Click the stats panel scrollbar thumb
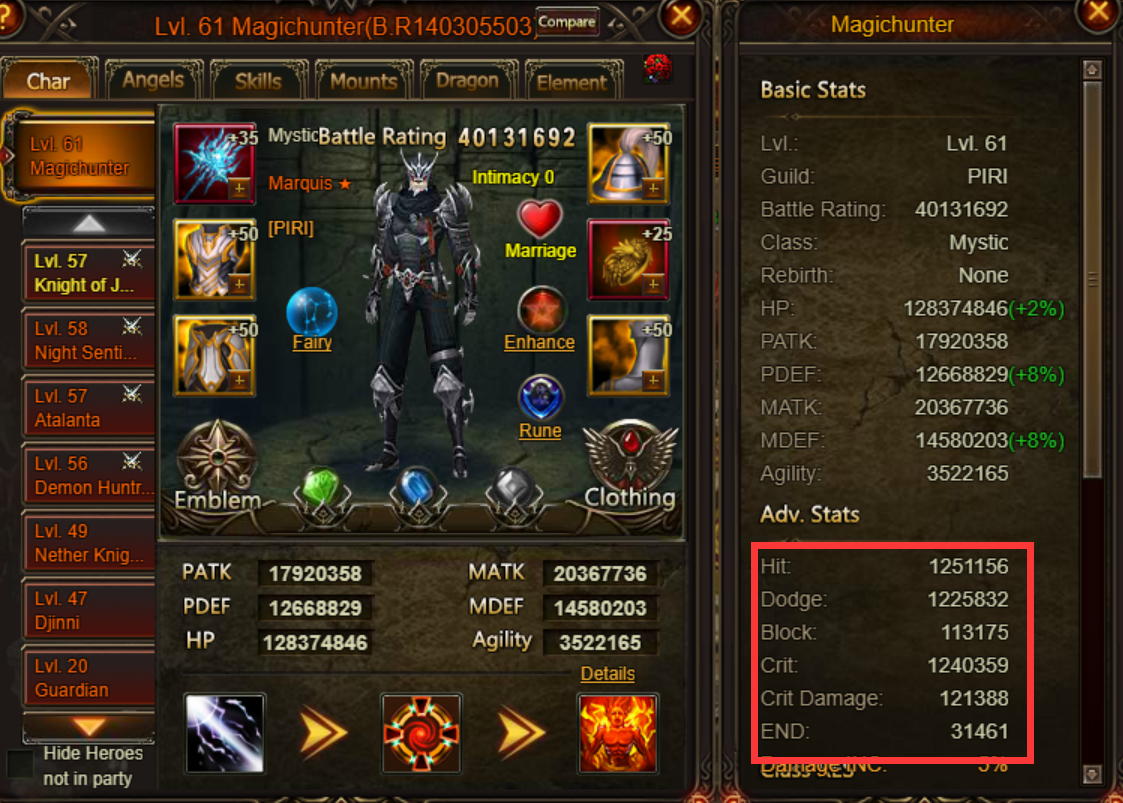The height and width of the screenshot is (803, 1123). 1091,279
